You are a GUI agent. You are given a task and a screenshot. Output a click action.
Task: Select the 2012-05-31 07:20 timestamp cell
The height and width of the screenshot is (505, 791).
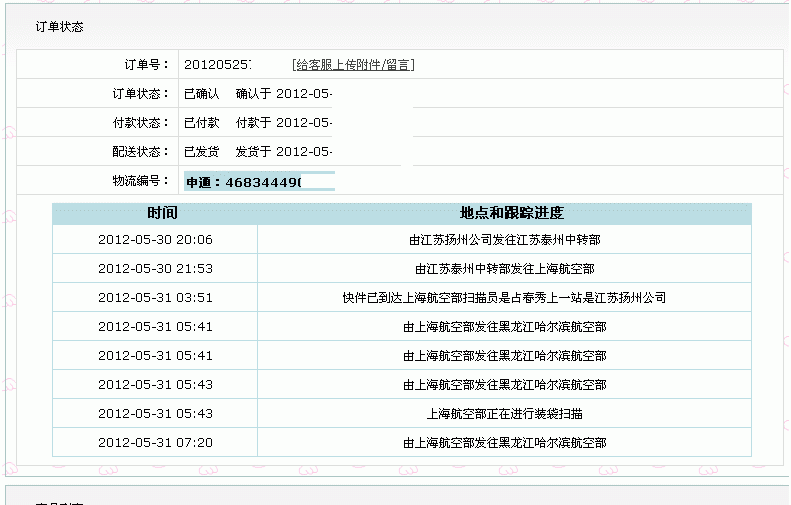tap(155, 443)
